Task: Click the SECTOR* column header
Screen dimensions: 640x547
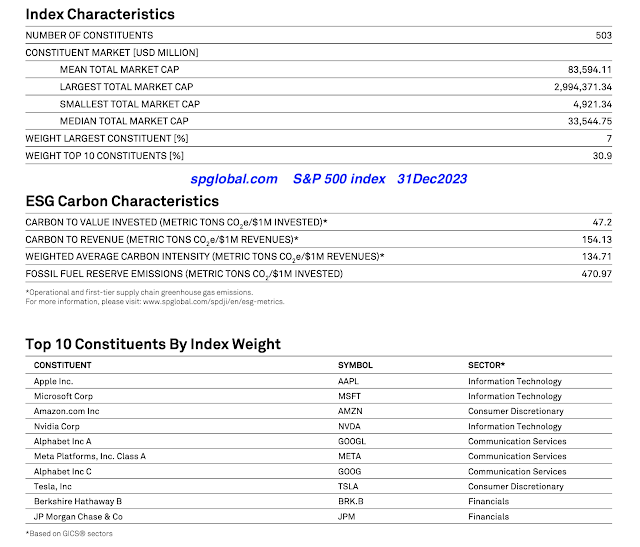Action: (x=486, y=365)
